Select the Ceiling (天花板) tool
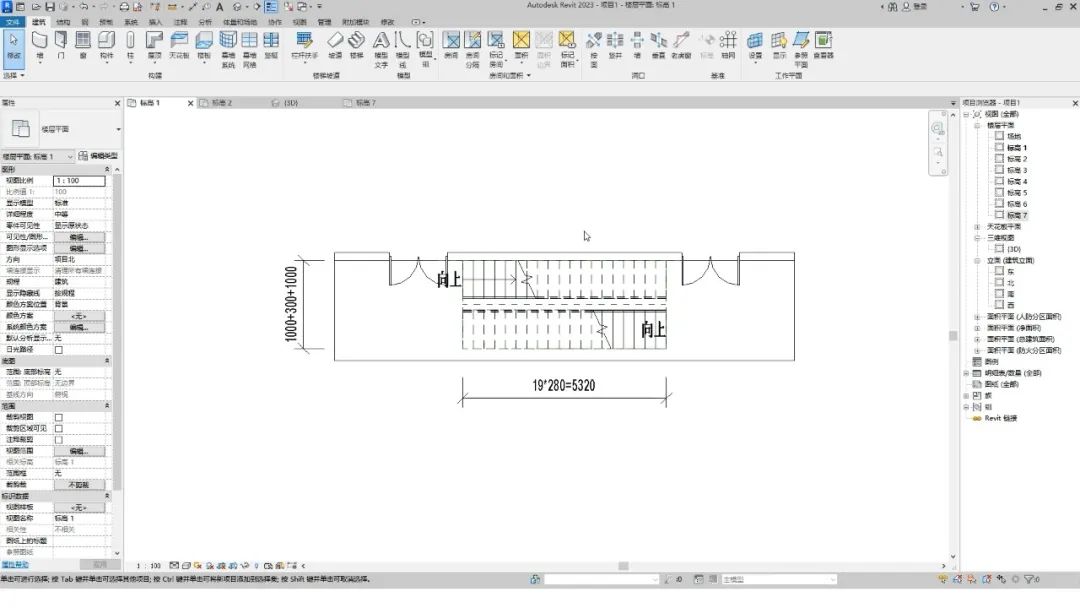The width and height of the screenshot is (1080, 608). tap(179, 45)
